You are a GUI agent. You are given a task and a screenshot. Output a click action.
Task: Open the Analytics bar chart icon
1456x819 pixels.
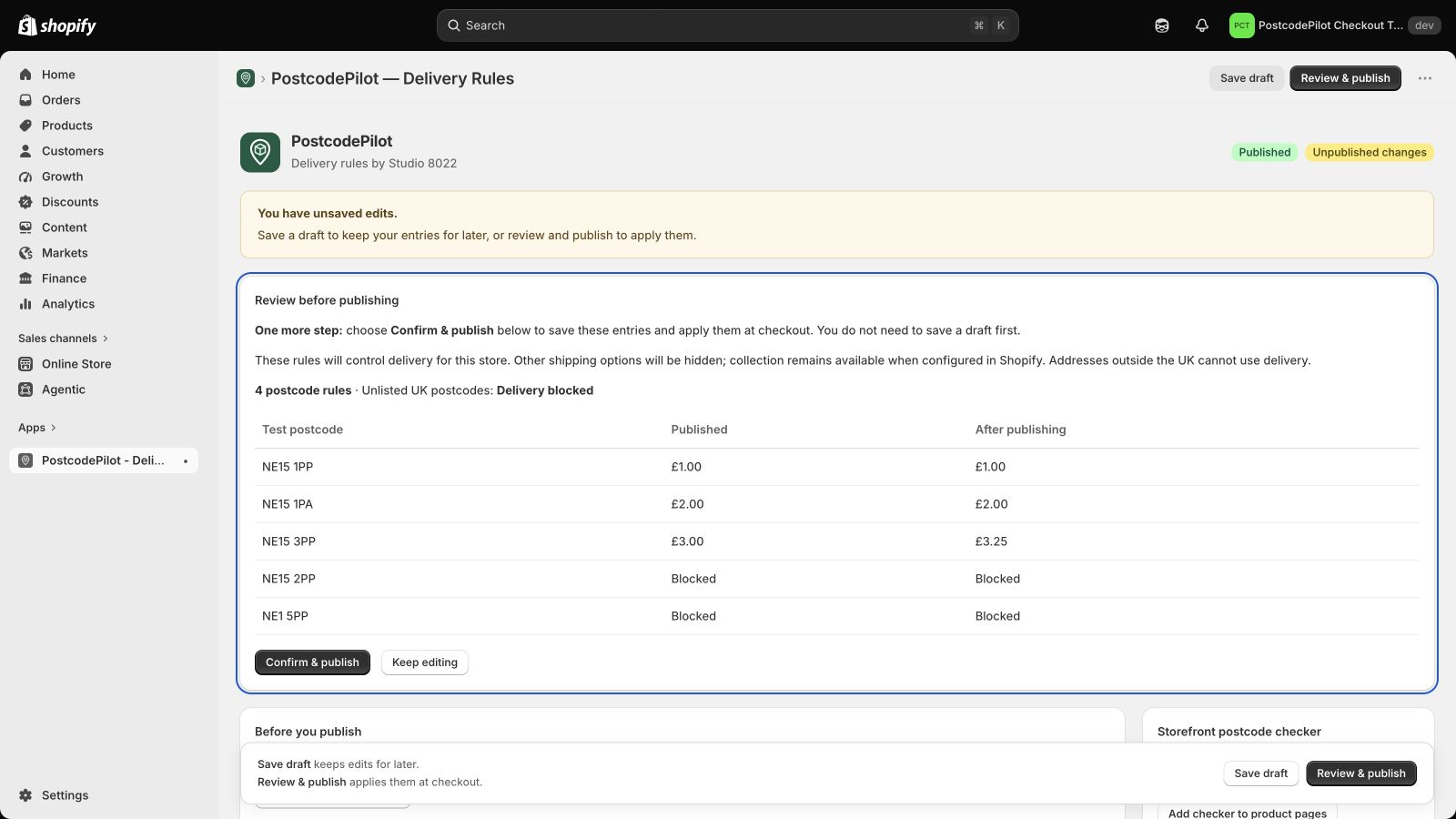tap(25, 304)
